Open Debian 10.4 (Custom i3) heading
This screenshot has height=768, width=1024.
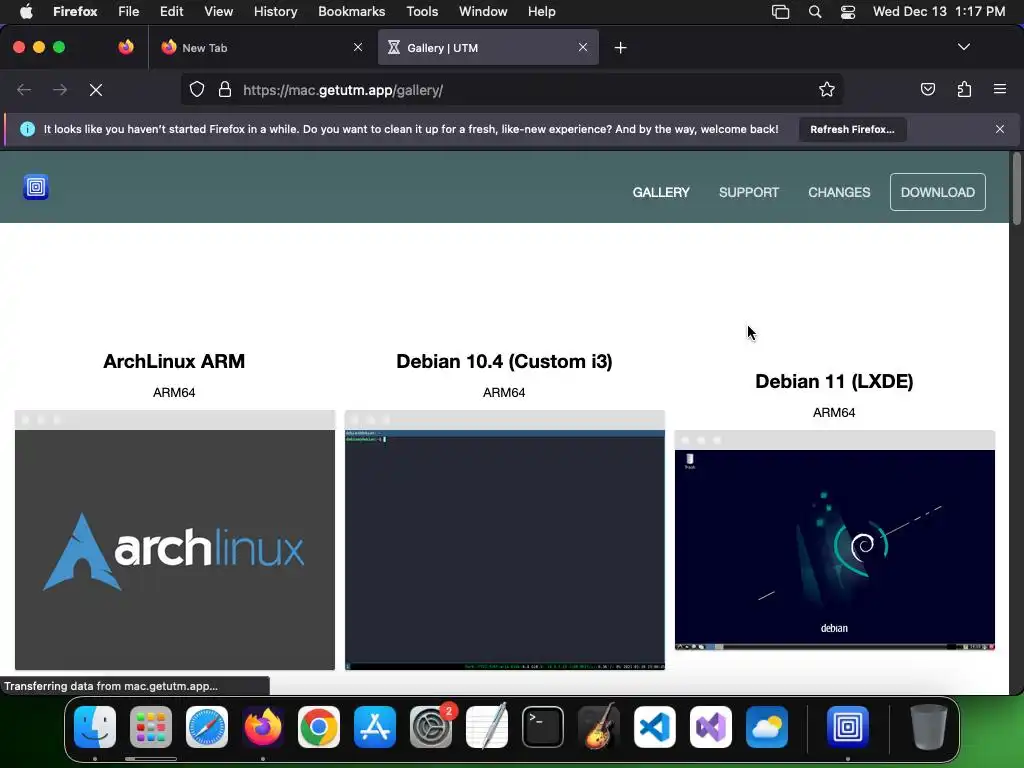coord(504,361)
